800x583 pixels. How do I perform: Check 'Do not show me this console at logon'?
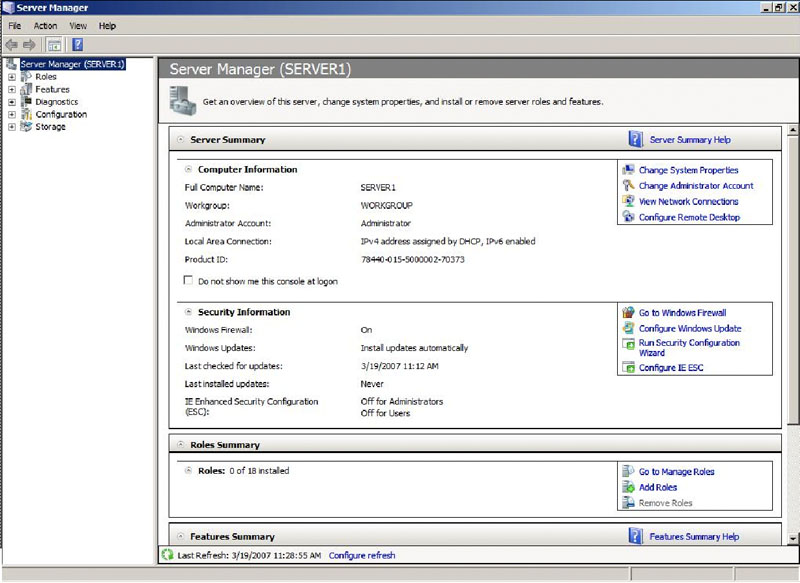coord(189,281)
